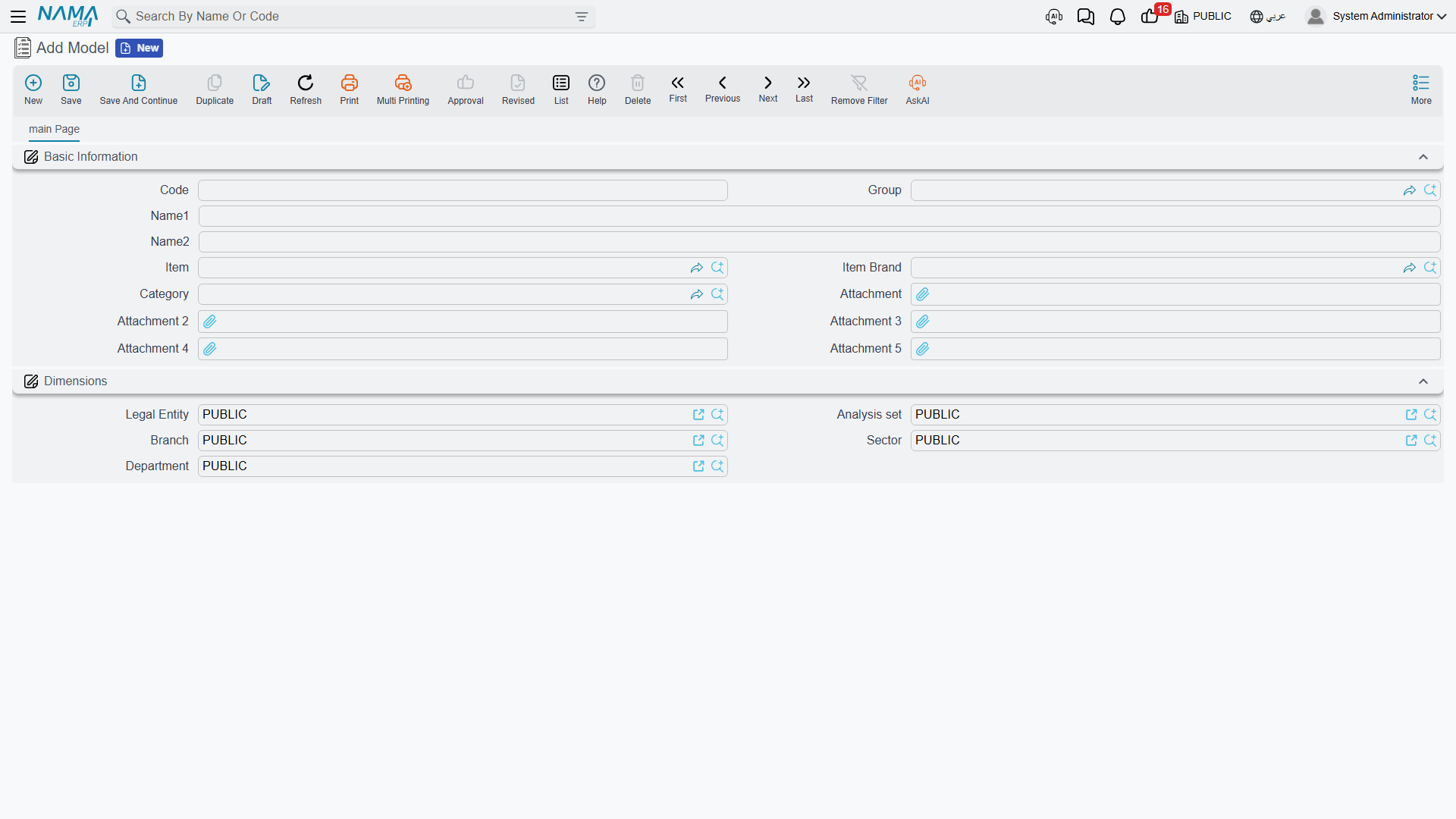
Task: Open search lookup for Sector
Action: coord(1430,441)
